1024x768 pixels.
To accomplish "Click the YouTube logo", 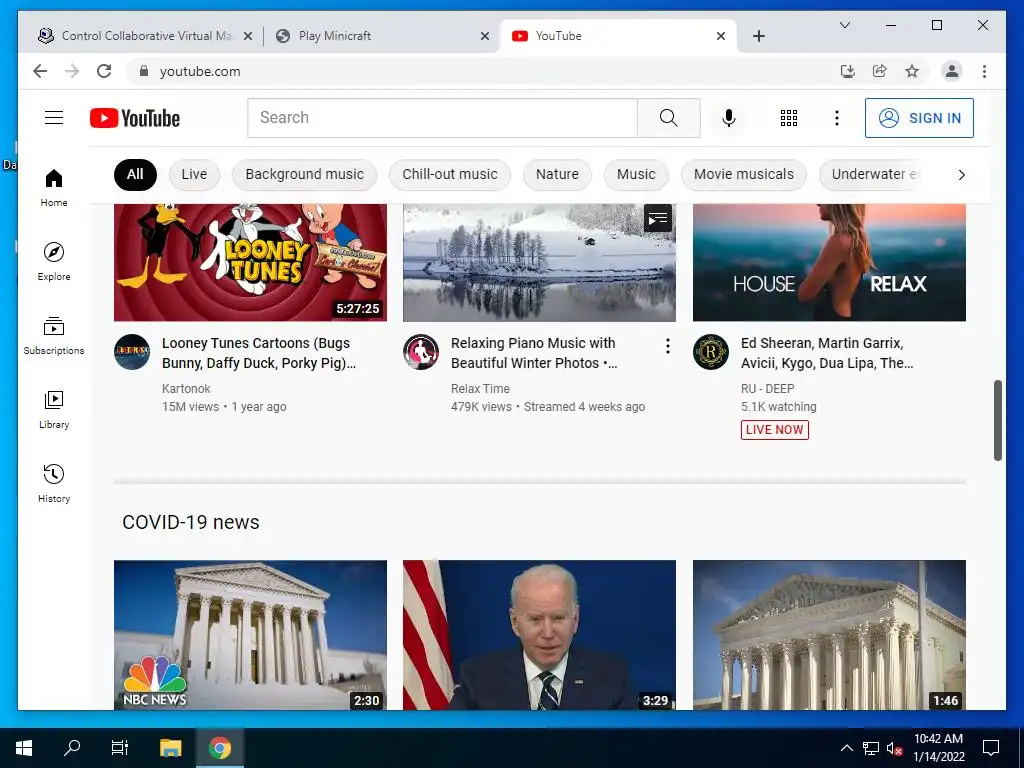I will tap(135, 118).
